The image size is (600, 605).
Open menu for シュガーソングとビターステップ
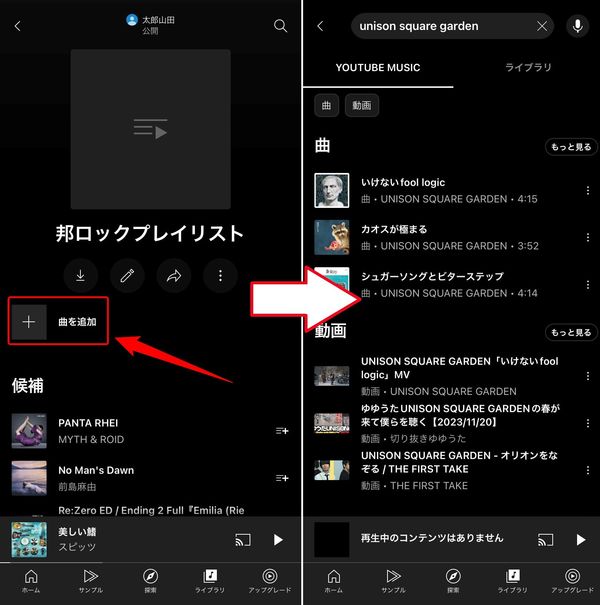588,285
